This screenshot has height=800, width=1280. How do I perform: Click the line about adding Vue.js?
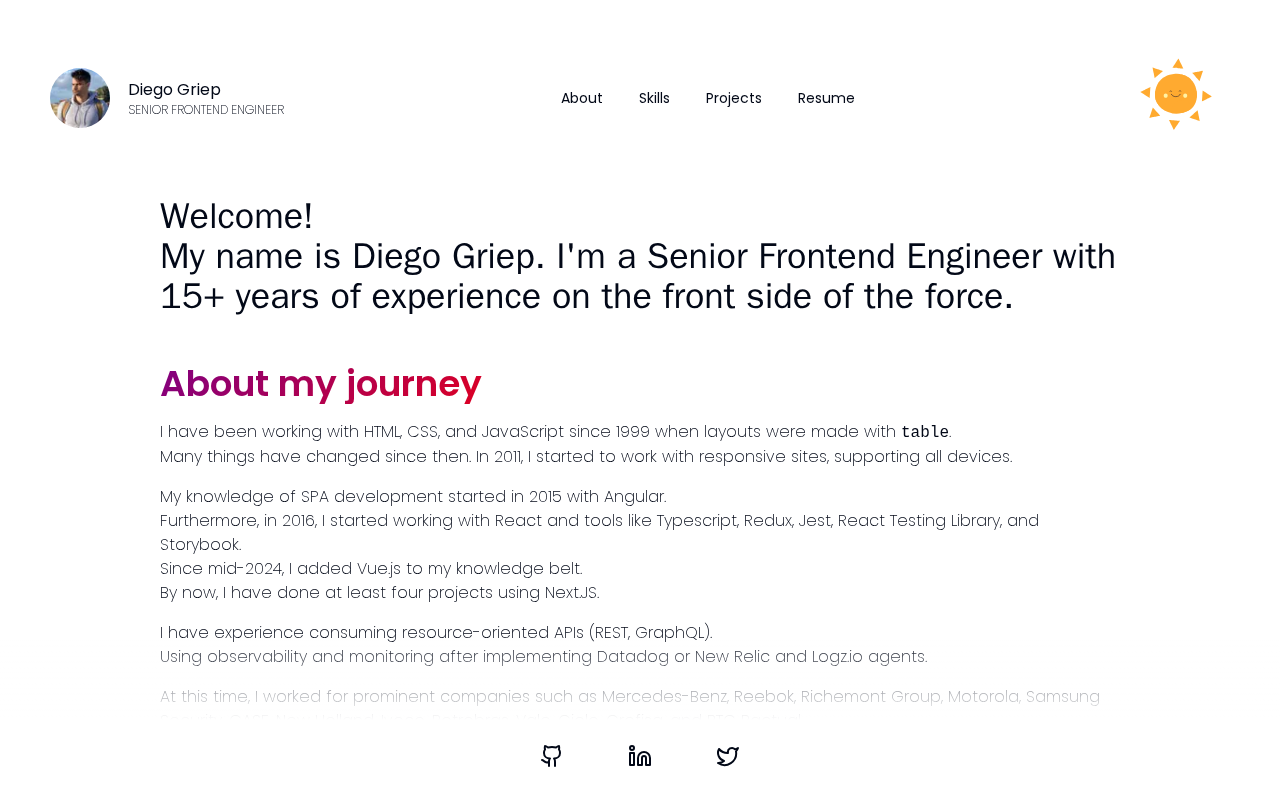371,568
